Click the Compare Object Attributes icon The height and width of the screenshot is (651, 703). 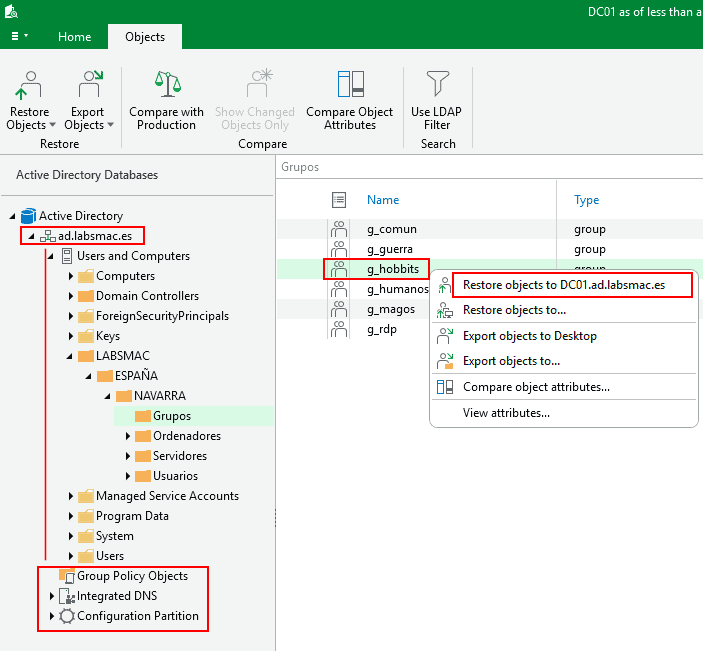pos(350,84)
